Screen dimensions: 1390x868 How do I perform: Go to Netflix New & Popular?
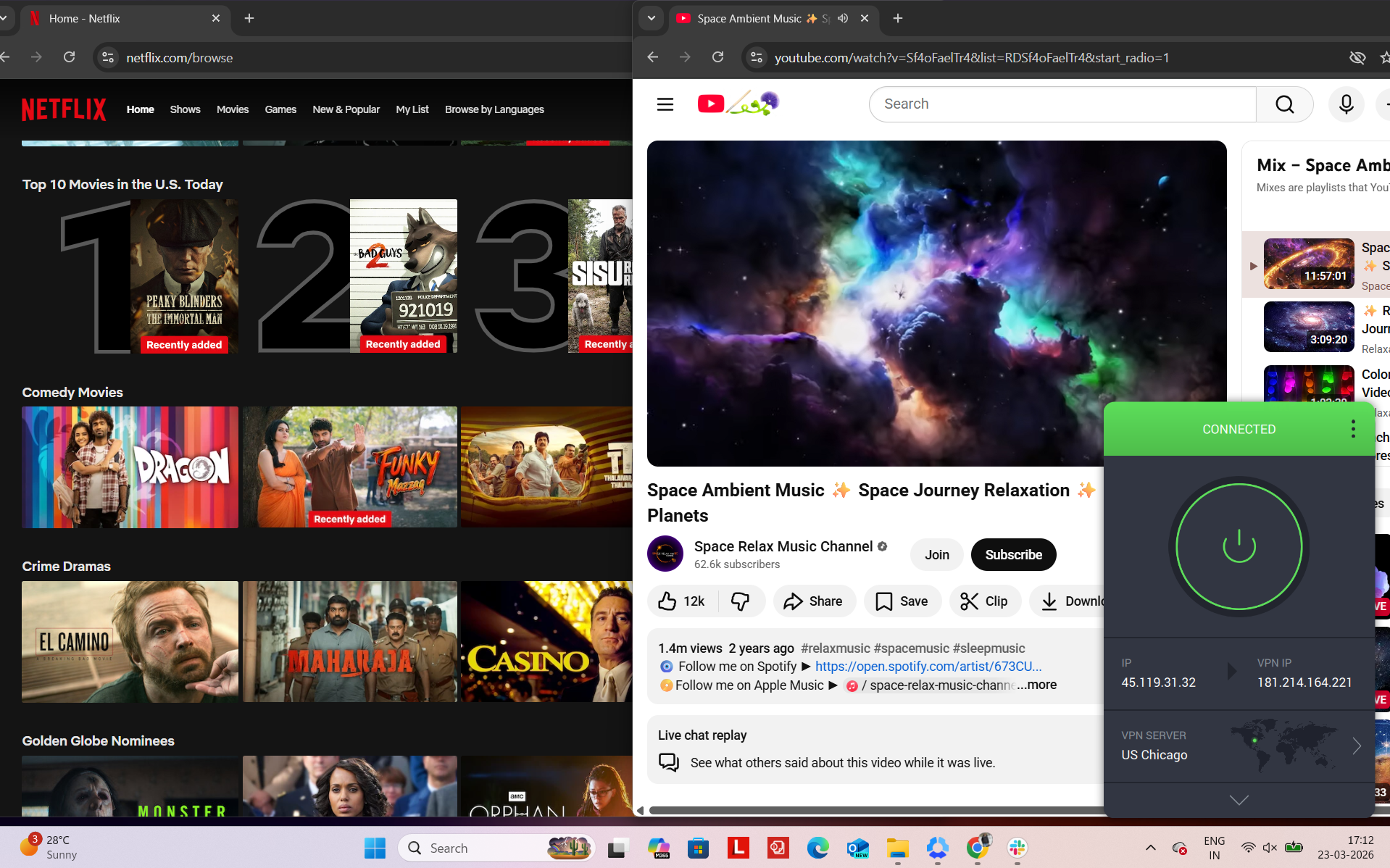click(346, 109)
